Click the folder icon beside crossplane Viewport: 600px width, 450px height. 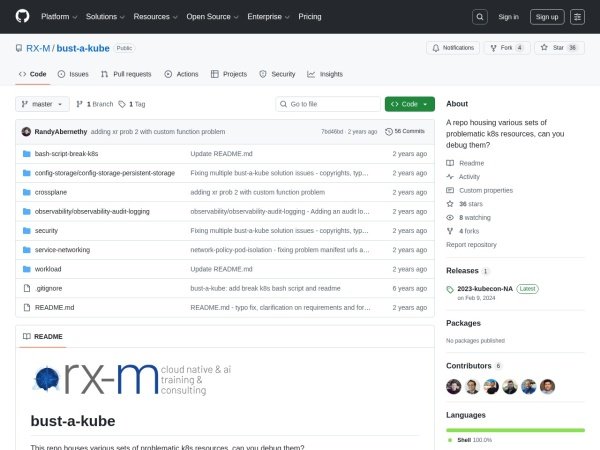27,192
